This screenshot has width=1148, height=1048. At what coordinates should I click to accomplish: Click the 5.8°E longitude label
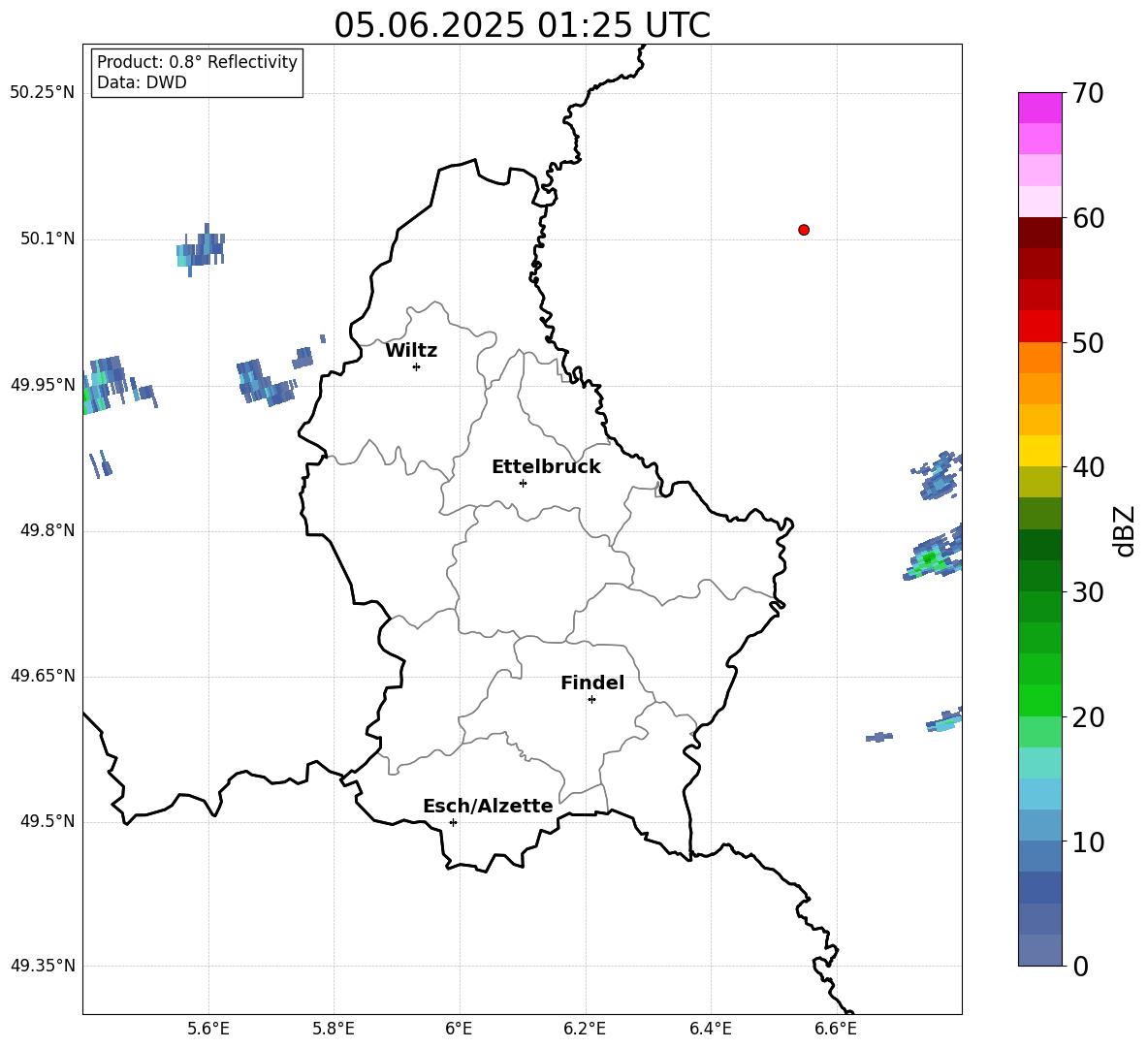[x=334, y=1029]
